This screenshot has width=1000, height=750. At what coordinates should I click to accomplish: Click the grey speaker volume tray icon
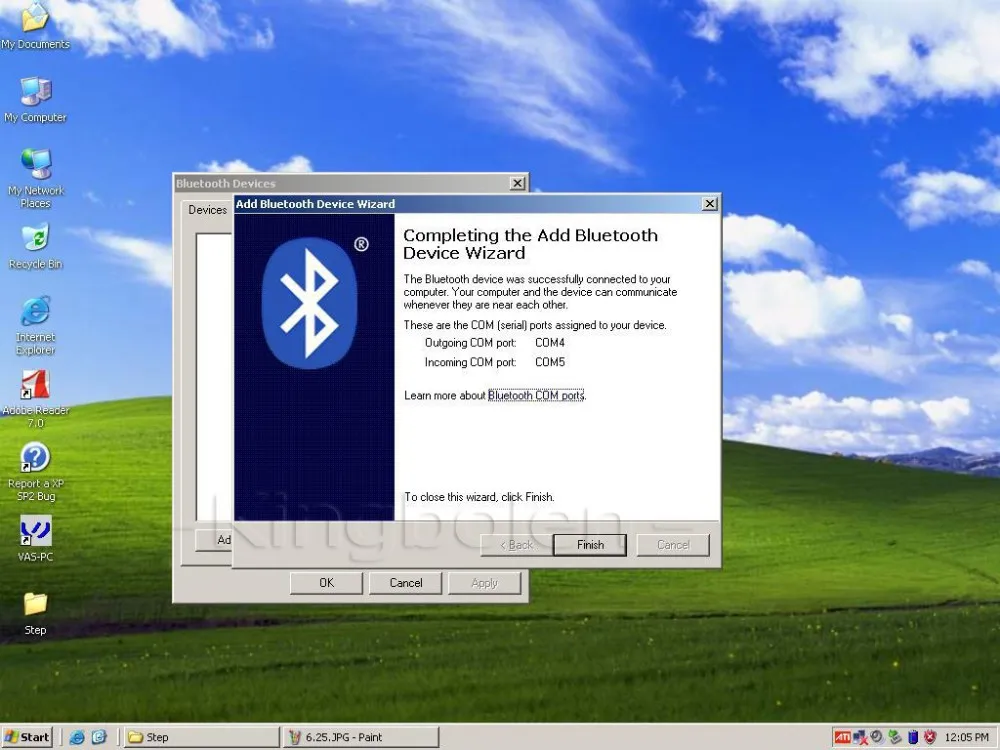click(x=877, y=737)
